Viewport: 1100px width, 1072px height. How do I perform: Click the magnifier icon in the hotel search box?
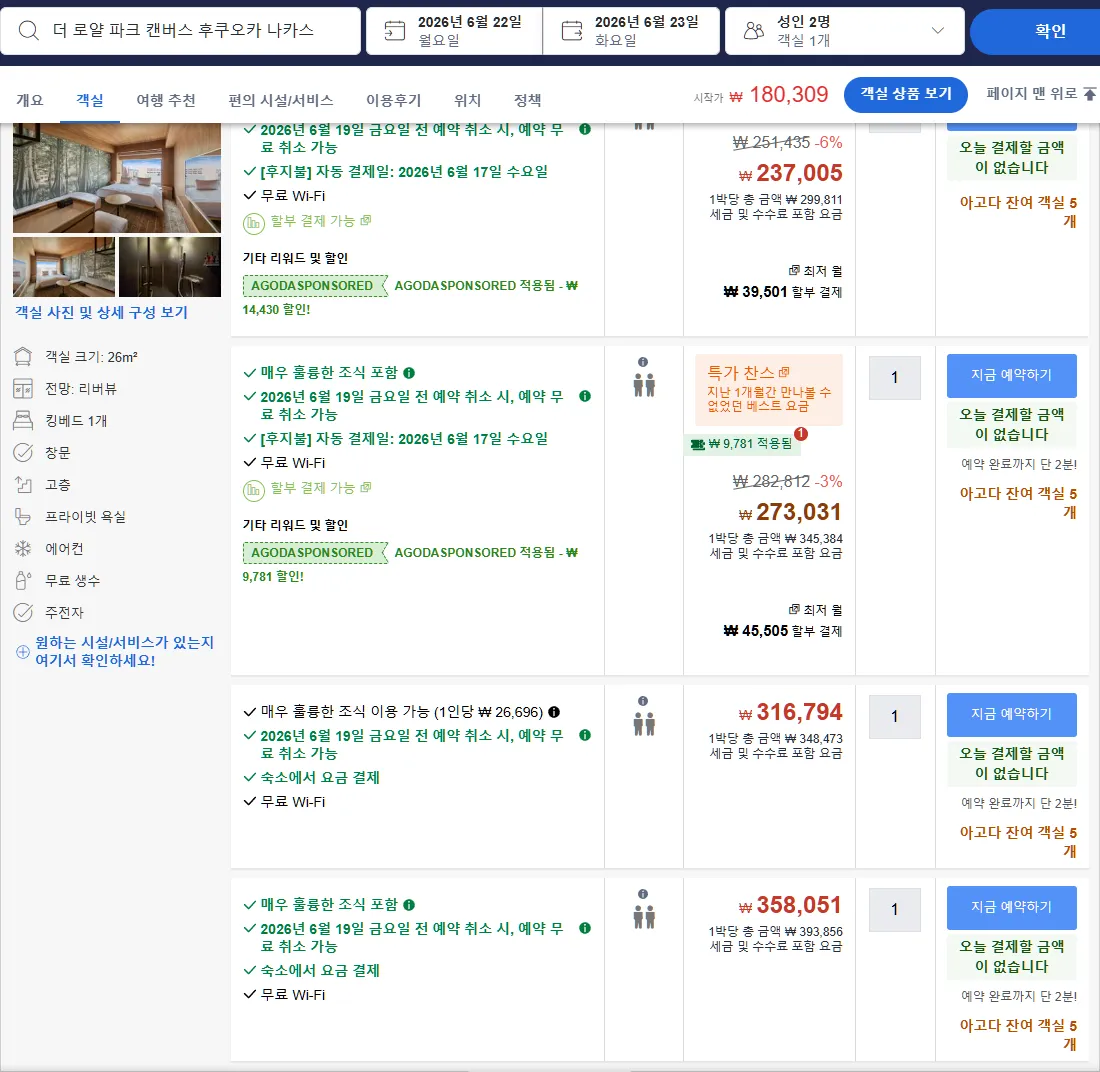(x=29, y=31)
